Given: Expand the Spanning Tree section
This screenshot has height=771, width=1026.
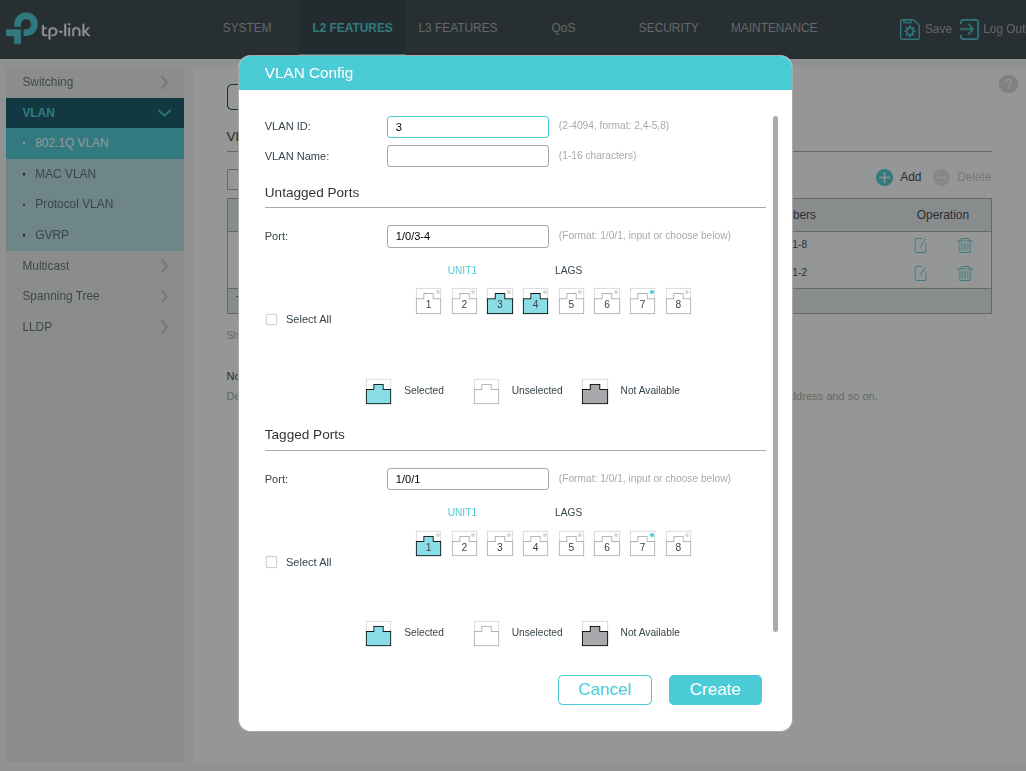Looking at the screenshot, I should [x=95, y=296].
